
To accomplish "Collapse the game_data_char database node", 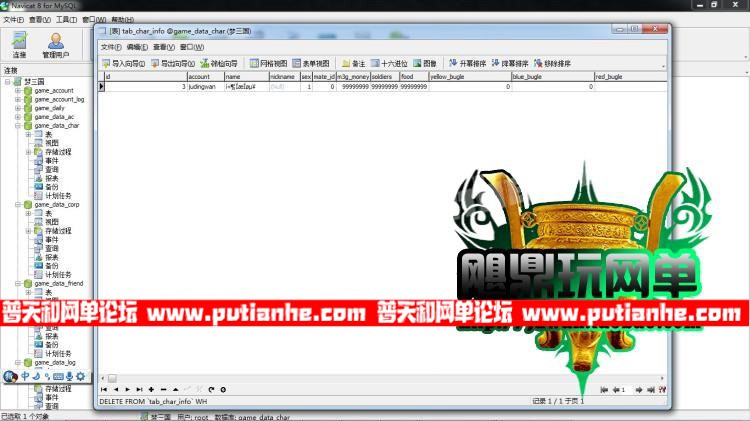I will [x=18, y=126].
